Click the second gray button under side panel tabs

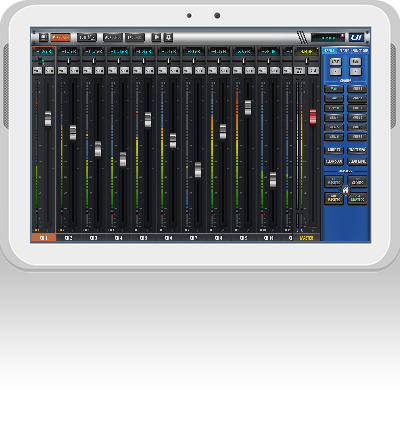(355, 62)
